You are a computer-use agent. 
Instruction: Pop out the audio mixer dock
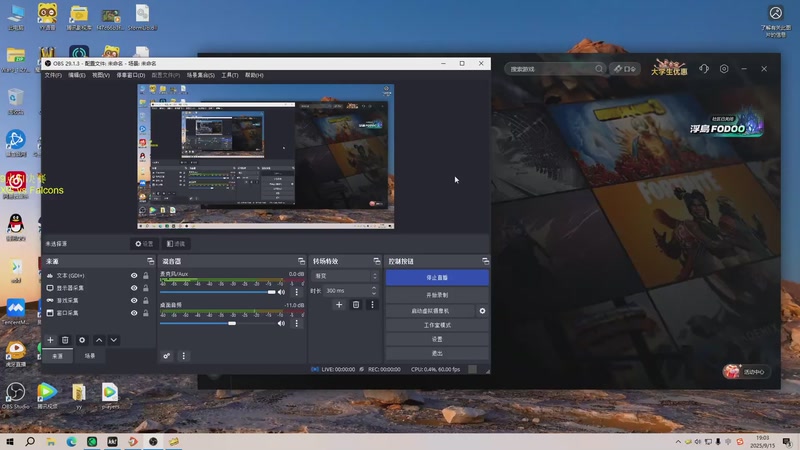301,261
